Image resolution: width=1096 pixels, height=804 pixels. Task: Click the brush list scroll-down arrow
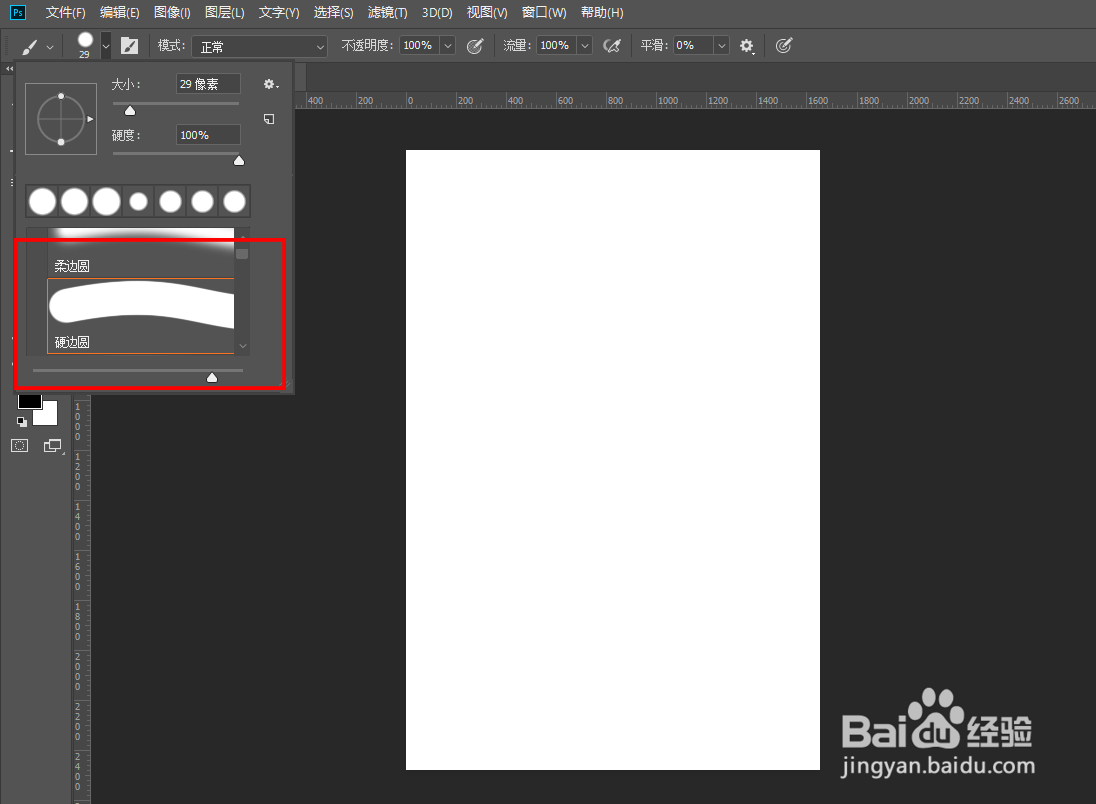[x=243, y=345]
